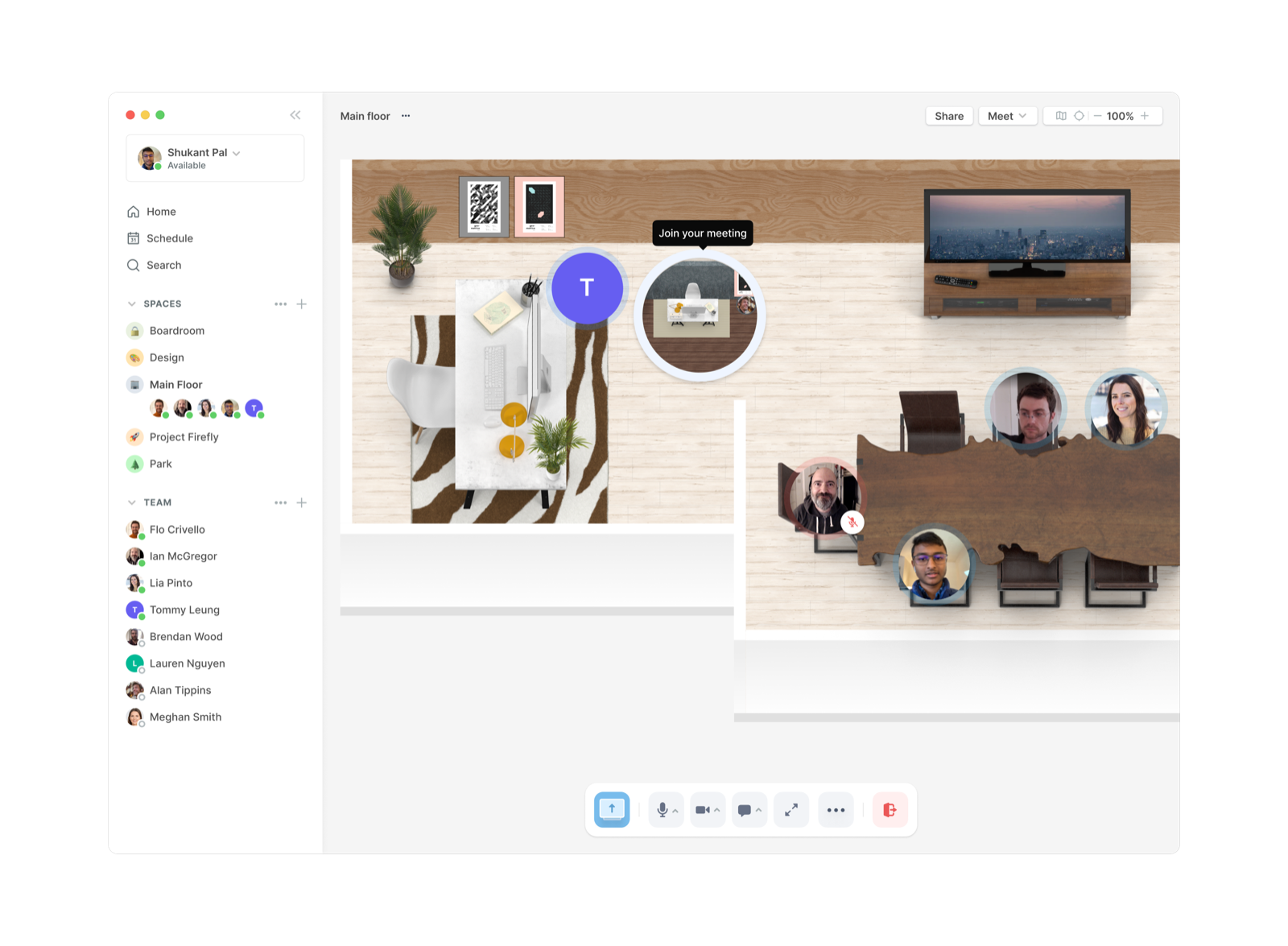This screenshot has width=1288, height=946.
Task: Open the Meet dropdown menu
Action: click(1006, 115)
